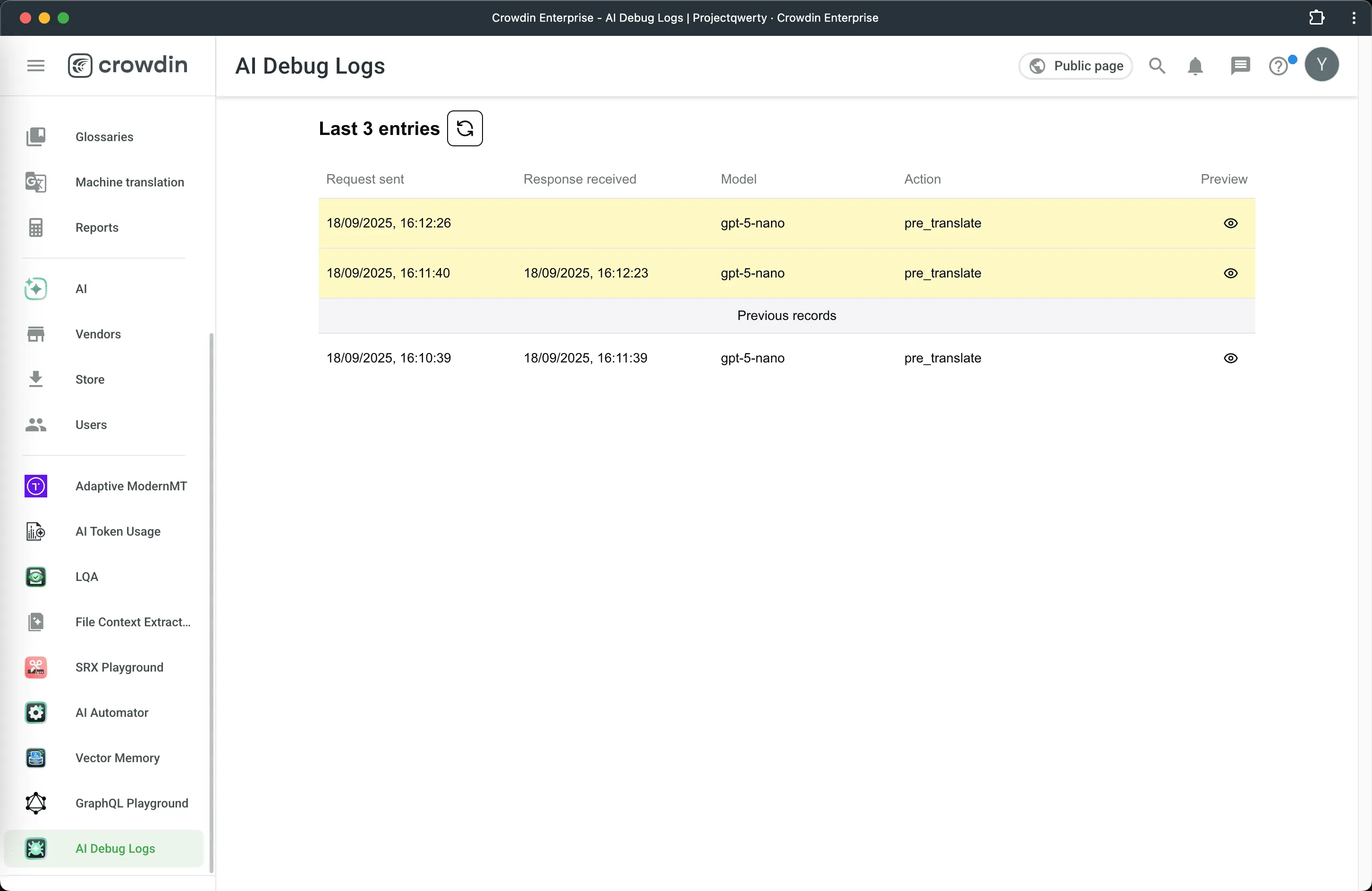The image size is (1372, 891).
Task: Go to the Reports section
Action: tap(96, 227)
